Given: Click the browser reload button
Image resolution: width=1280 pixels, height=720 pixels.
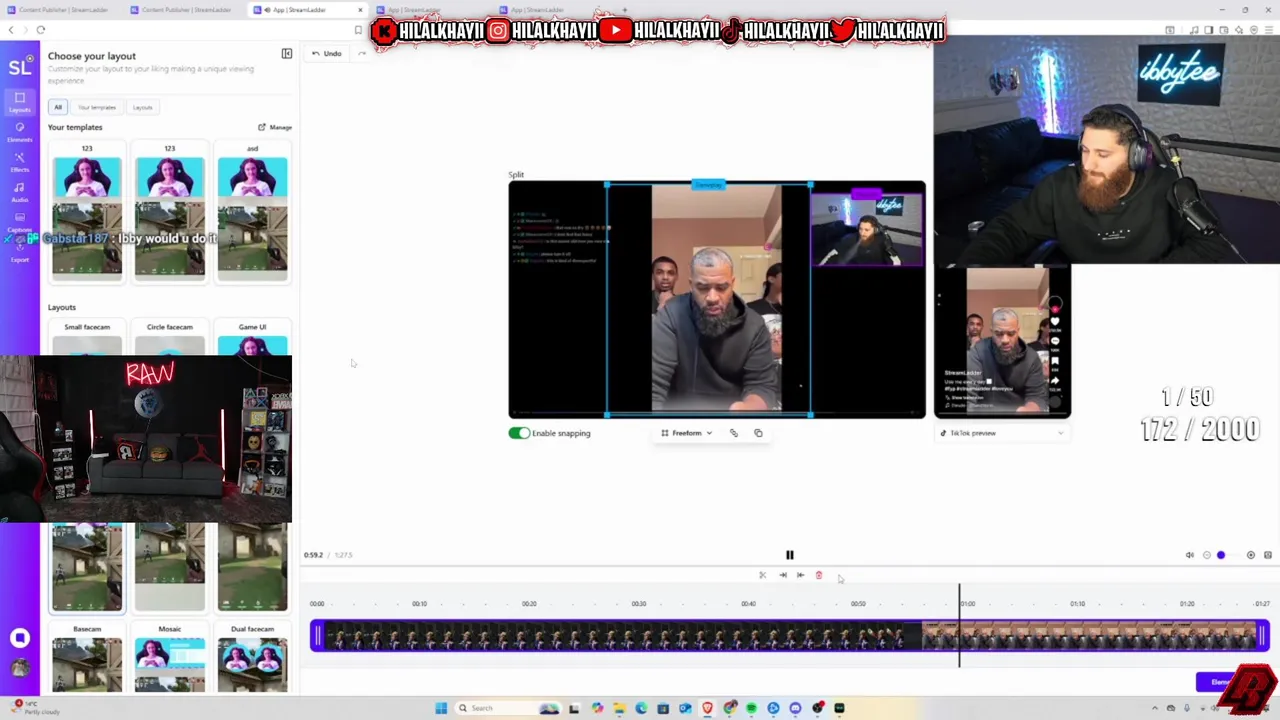Looking at the screenshot, I should click(x=41, y=30).
